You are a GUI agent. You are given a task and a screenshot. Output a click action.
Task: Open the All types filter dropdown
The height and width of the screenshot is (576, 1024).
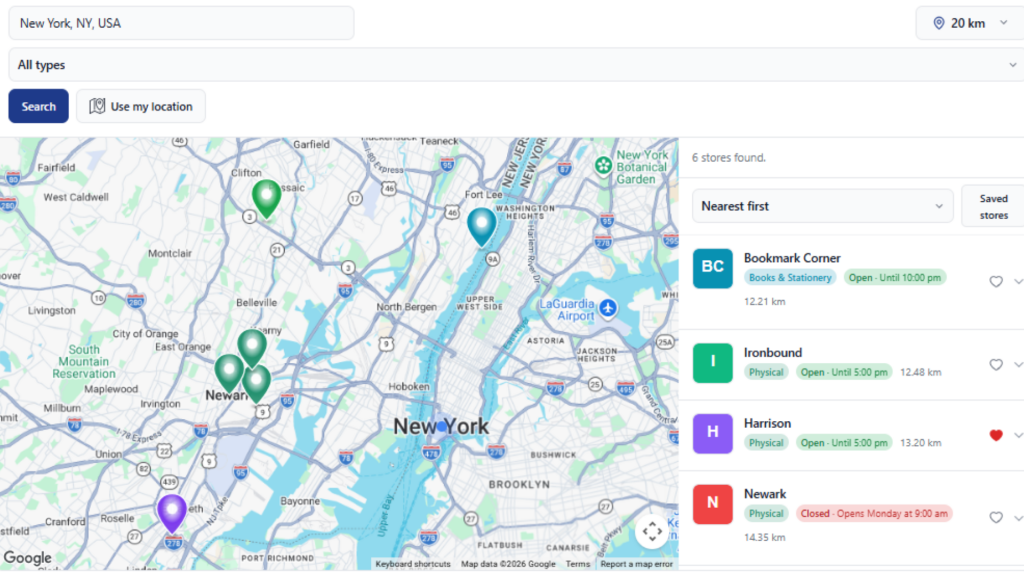click(516, 65)
